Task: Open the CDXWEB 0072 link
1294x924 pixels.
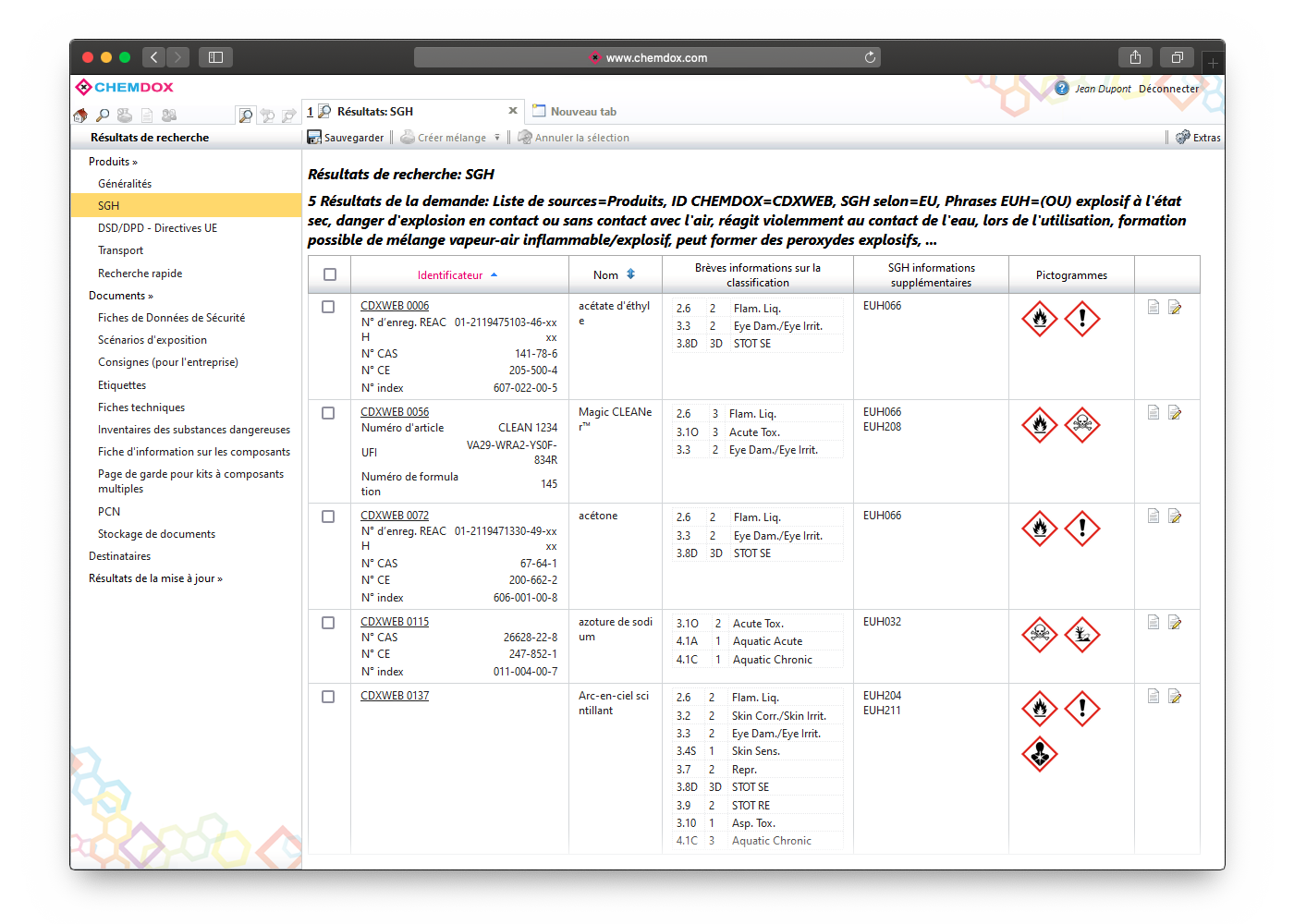Action: [x=395, y=516]
